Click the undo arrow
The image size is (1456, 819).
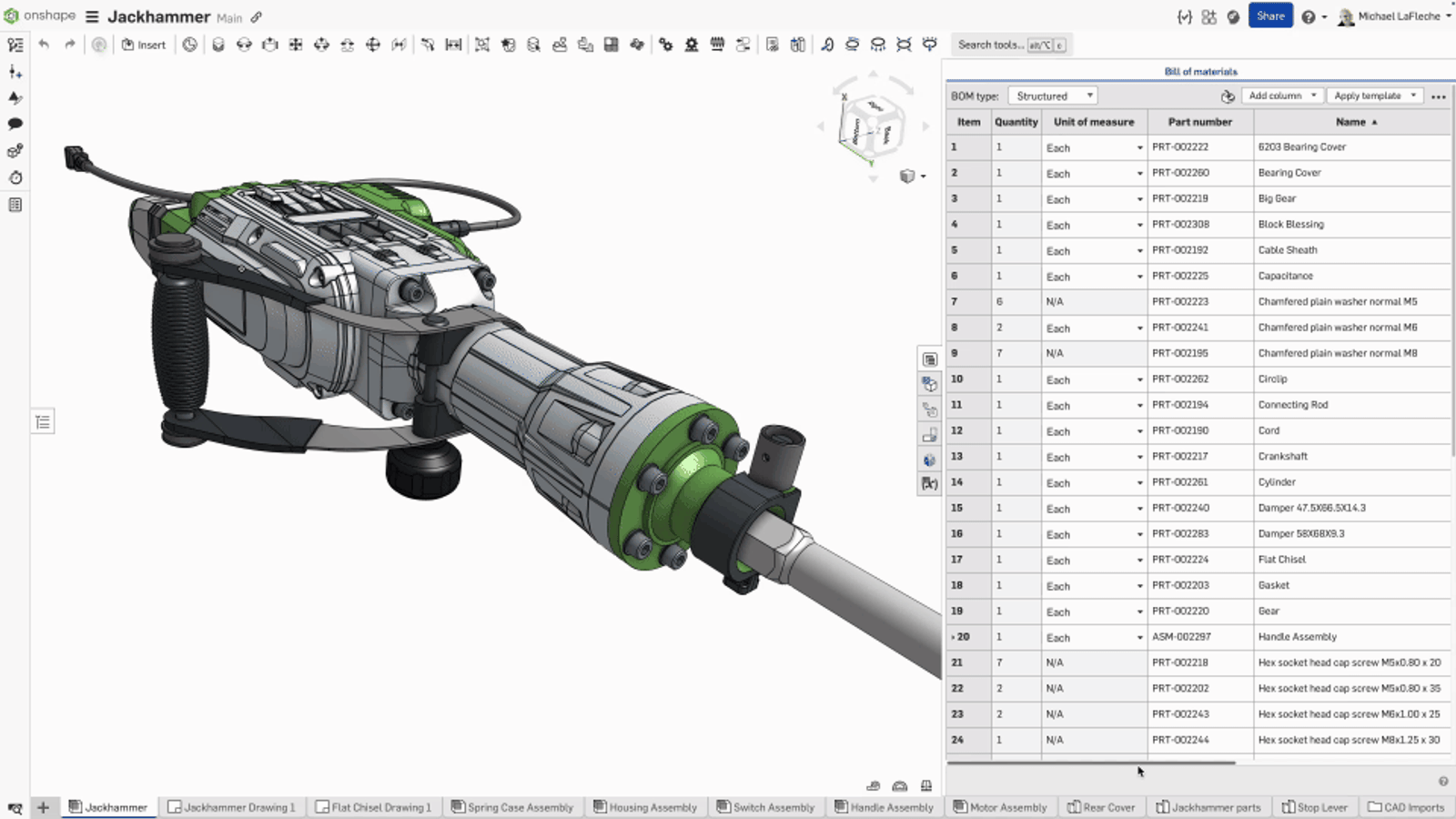(x=43, y=43)
